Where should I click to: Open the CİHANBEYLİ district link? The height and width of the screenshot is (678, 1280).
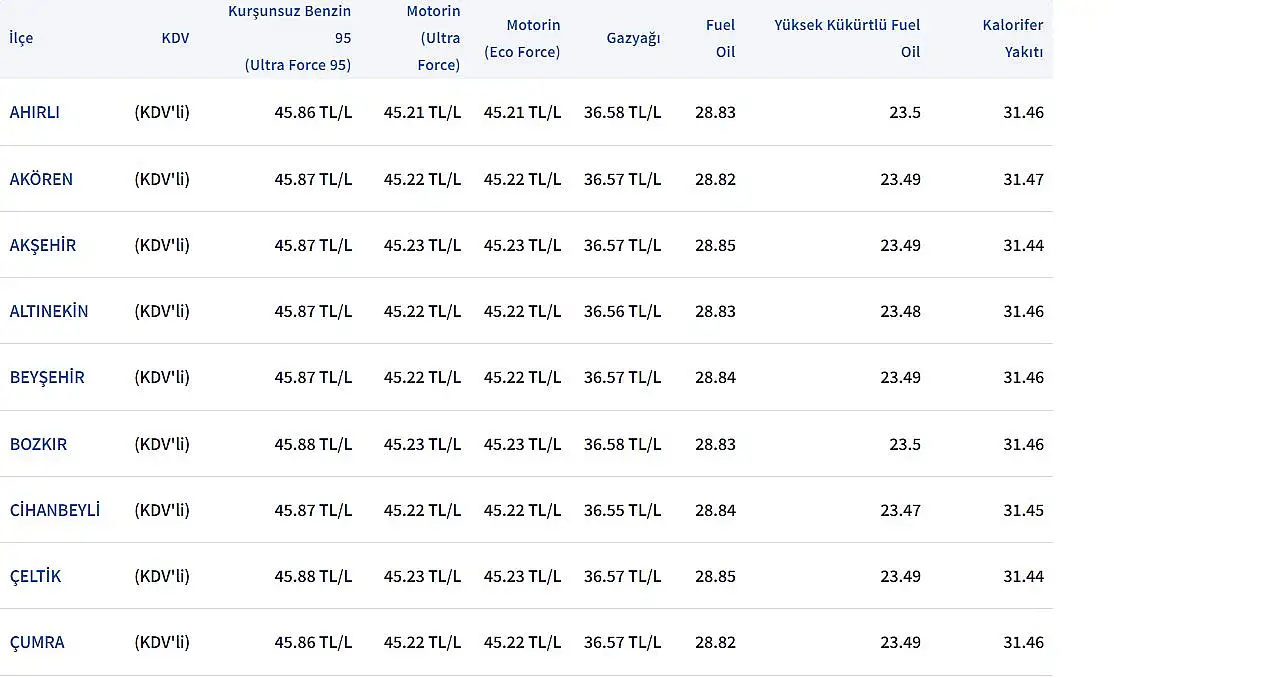[55, 510]
